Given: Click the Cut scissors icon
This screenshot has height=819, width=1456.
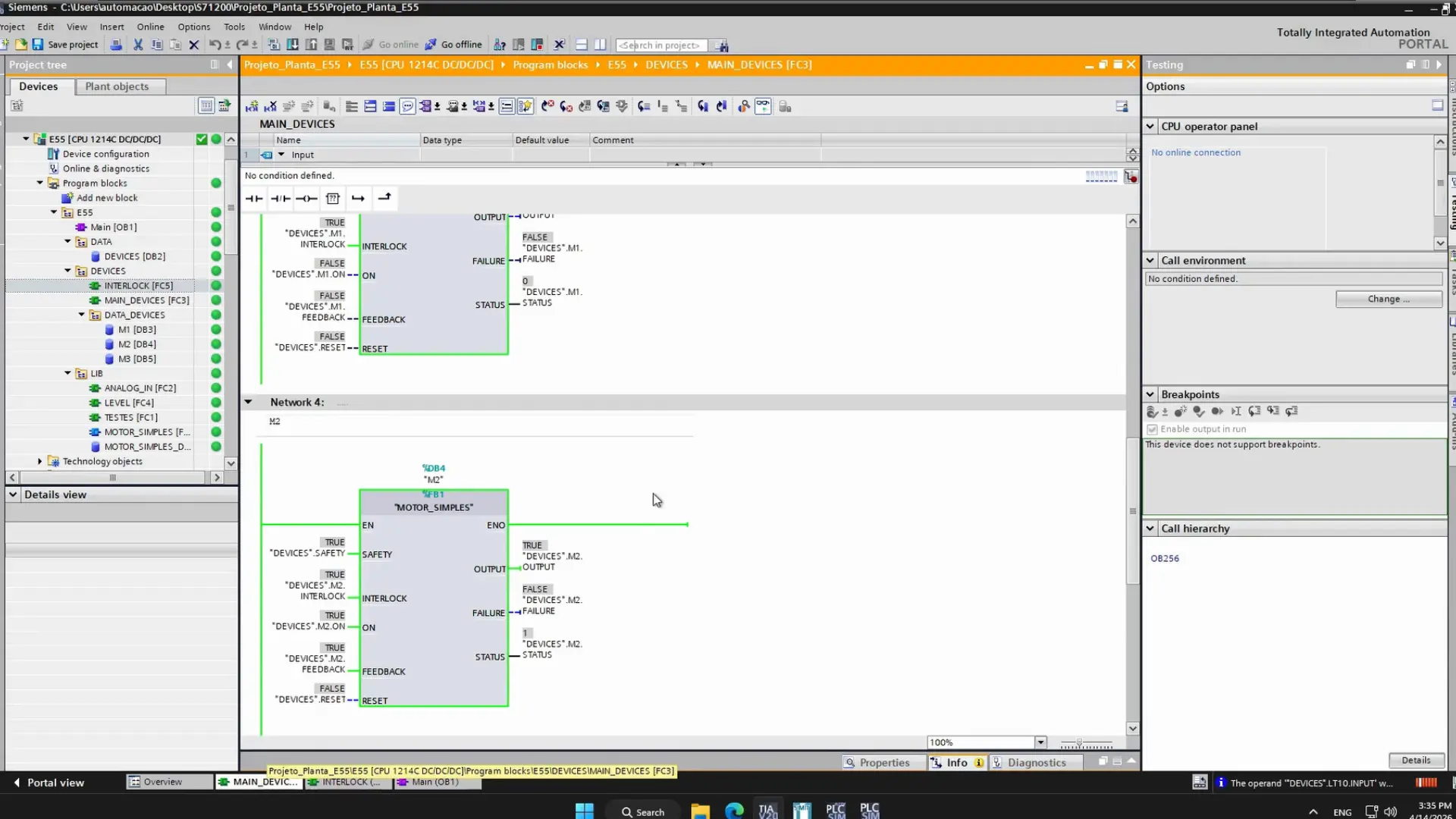Looking at the screenshot, I should [x=138, y=45].
